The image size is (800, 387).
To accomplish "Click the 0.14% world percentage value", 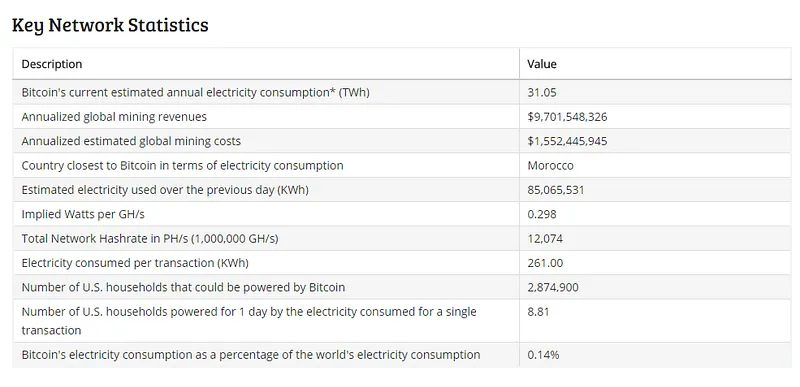I will [x=543, y=355].
